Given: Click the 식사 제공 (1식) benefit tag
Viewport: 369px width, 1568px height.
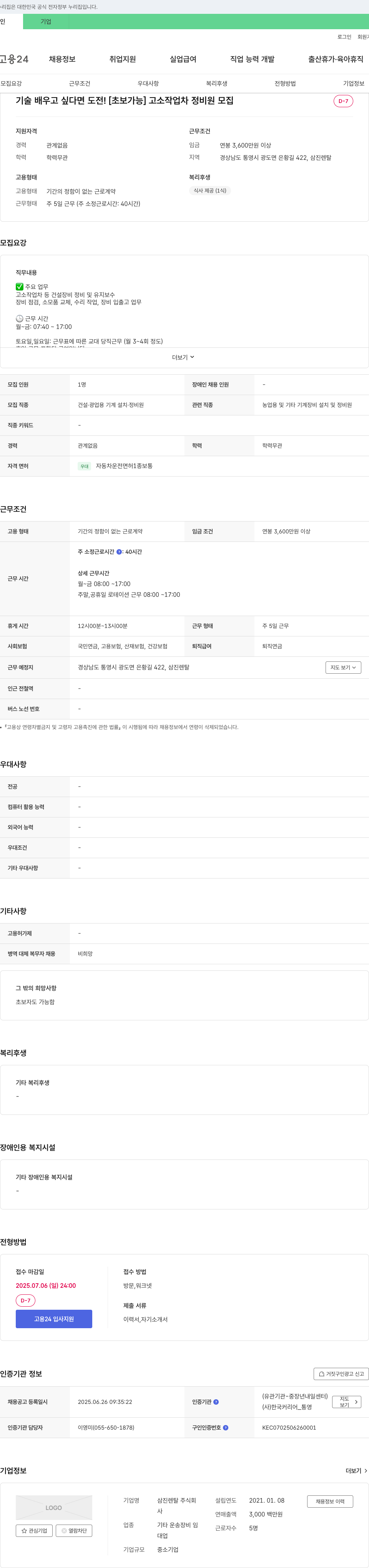Looking at the screenshot, I should point(210,191).
